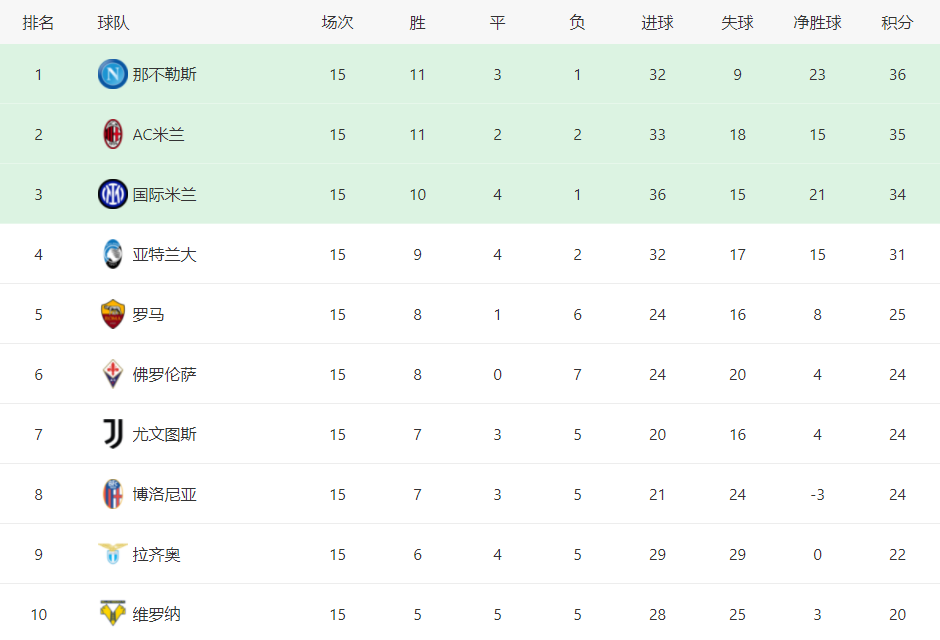The width and height of the screenshot is (940, 640).
Task: Open the 那不勒斯 team link
Action: click(164, 74)
